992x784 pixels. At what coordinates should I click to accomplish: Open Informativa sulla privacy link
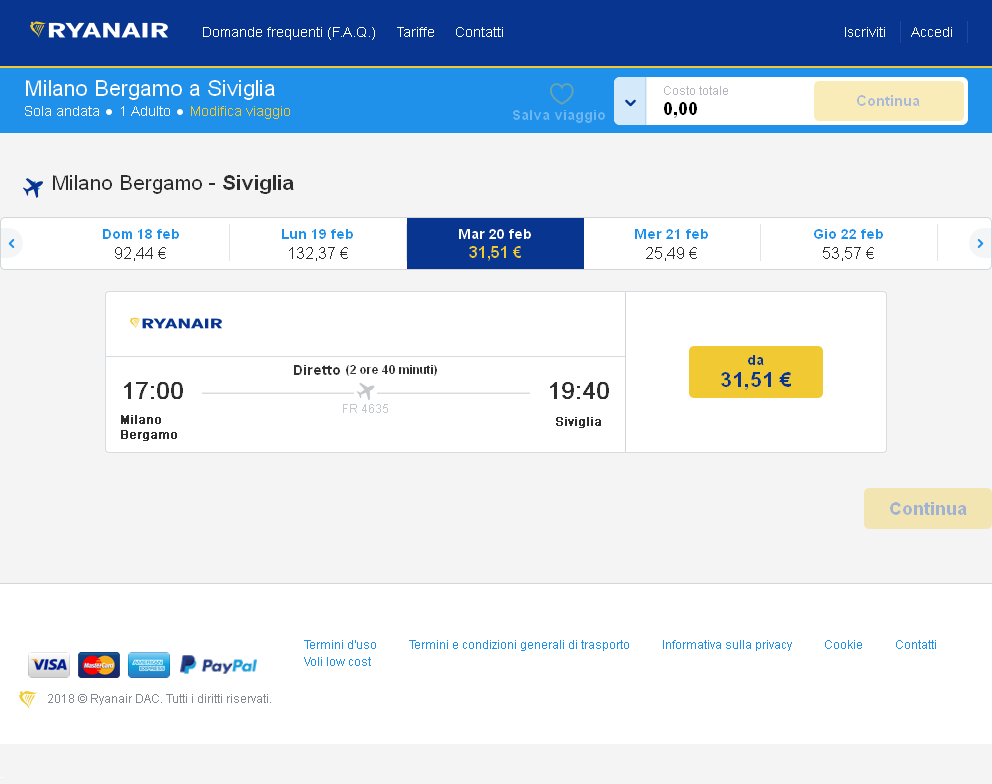coord(727,645)
